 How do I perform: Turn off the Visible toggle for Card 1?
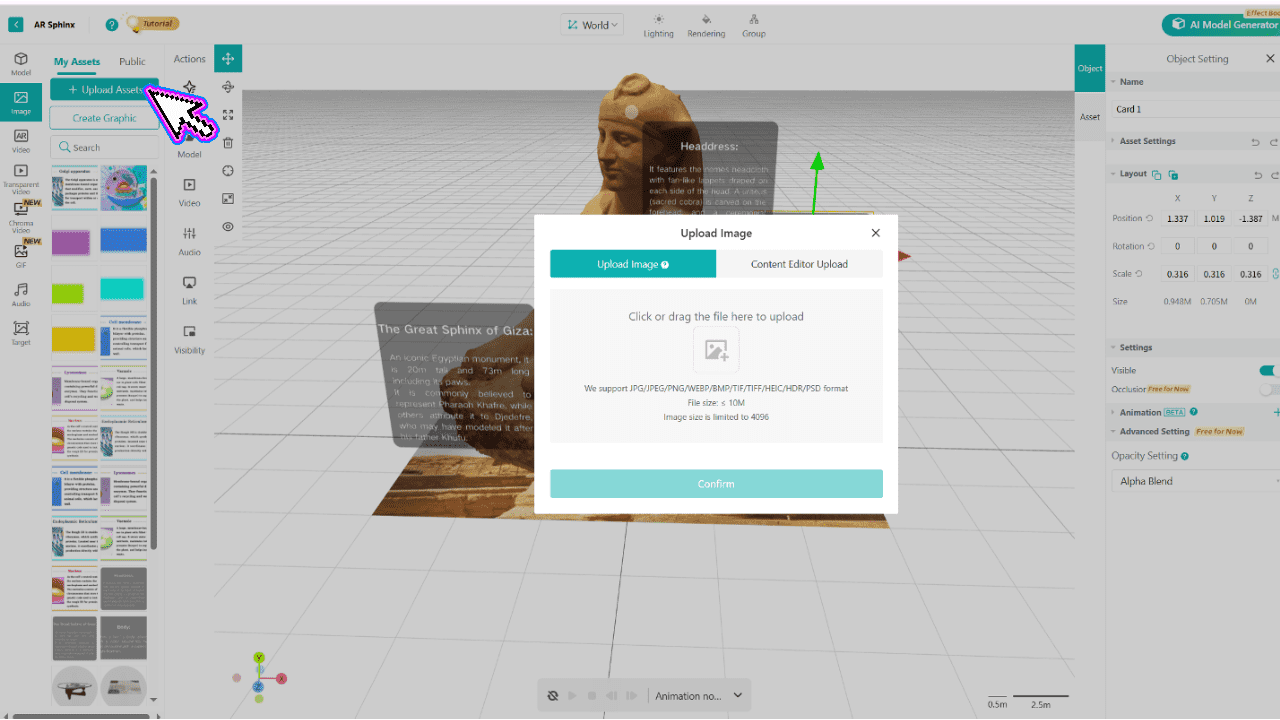point(1269,369)
